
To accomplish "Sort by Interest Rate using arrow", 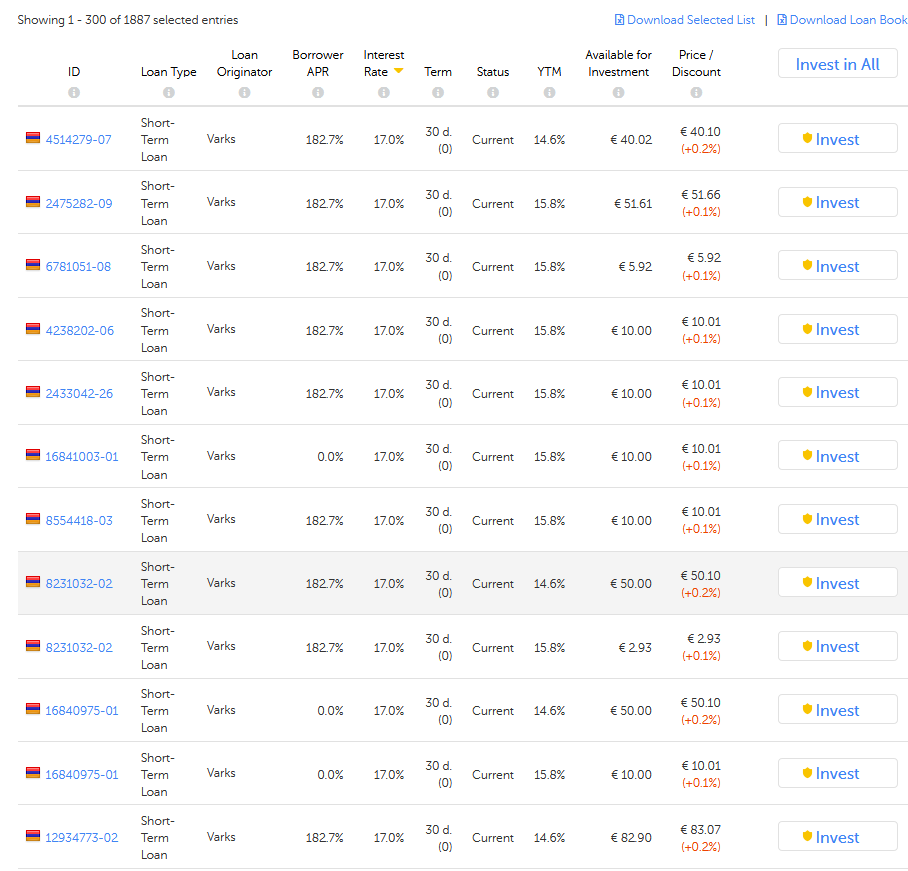I will [398, 71].
